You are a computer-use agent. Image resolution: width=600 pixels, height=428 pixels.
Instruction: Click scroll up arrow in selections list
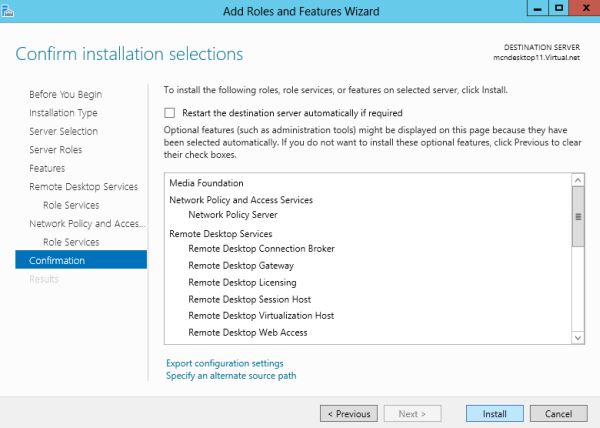[x=577, y=181]
